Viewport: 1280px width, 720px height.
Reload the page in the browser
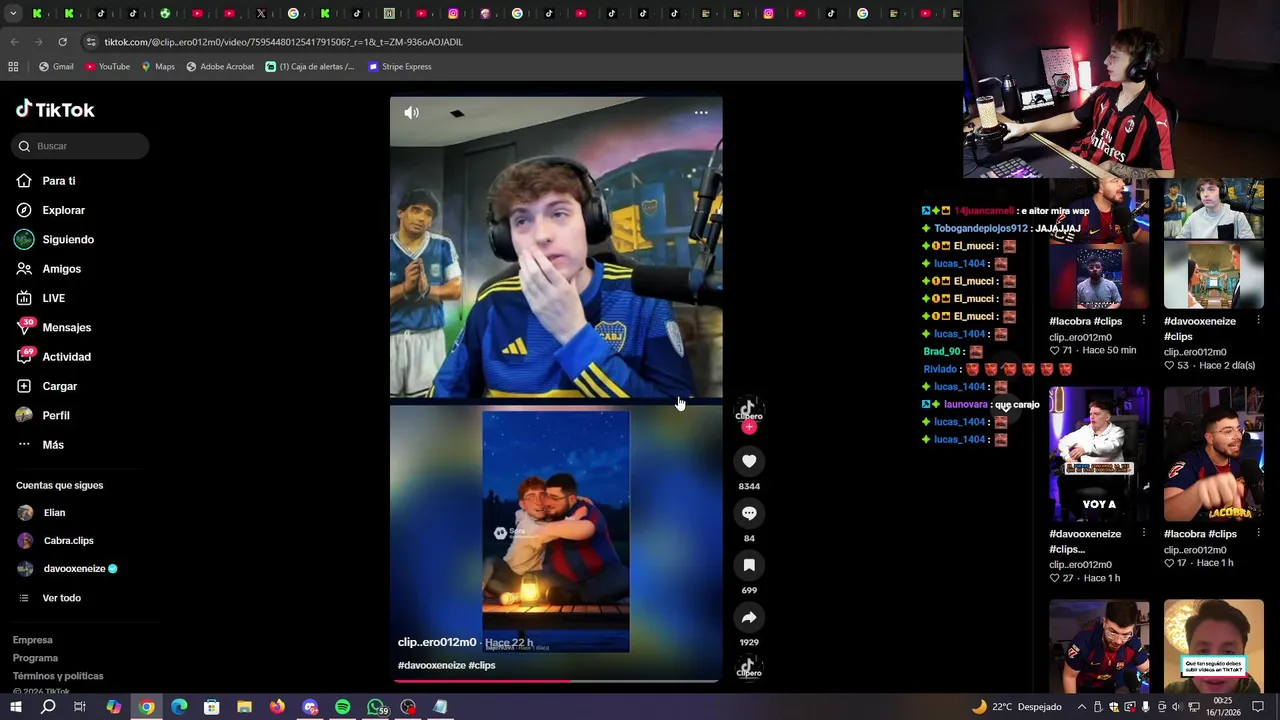[62, 42]
